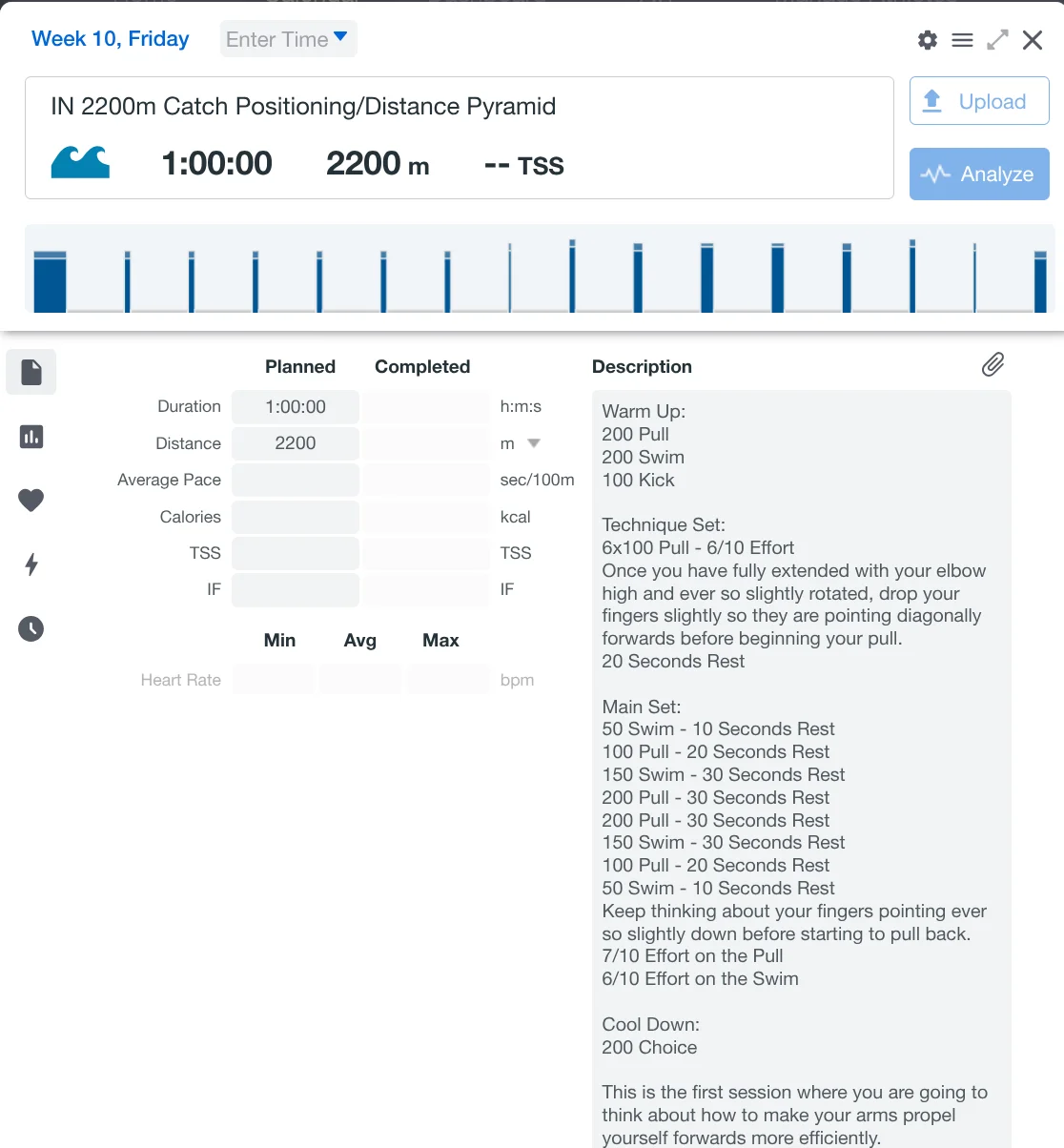The height and width of the screenshot is (1148, 1064).
Task: Click the Week 10, Friday link
Action: pos(111,39)
